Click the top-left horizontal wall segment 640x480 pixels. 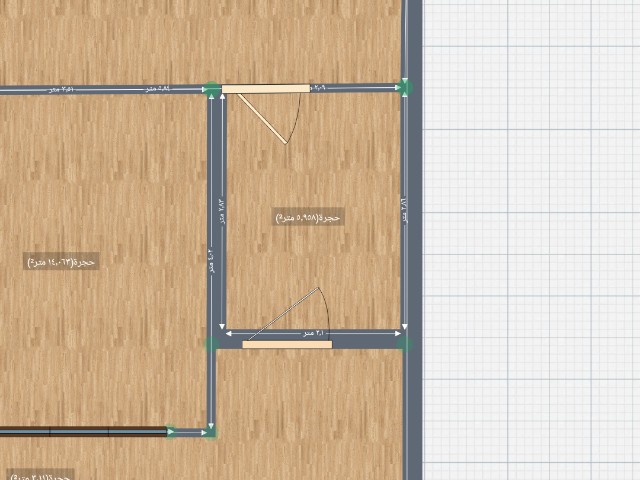point(100,90)
